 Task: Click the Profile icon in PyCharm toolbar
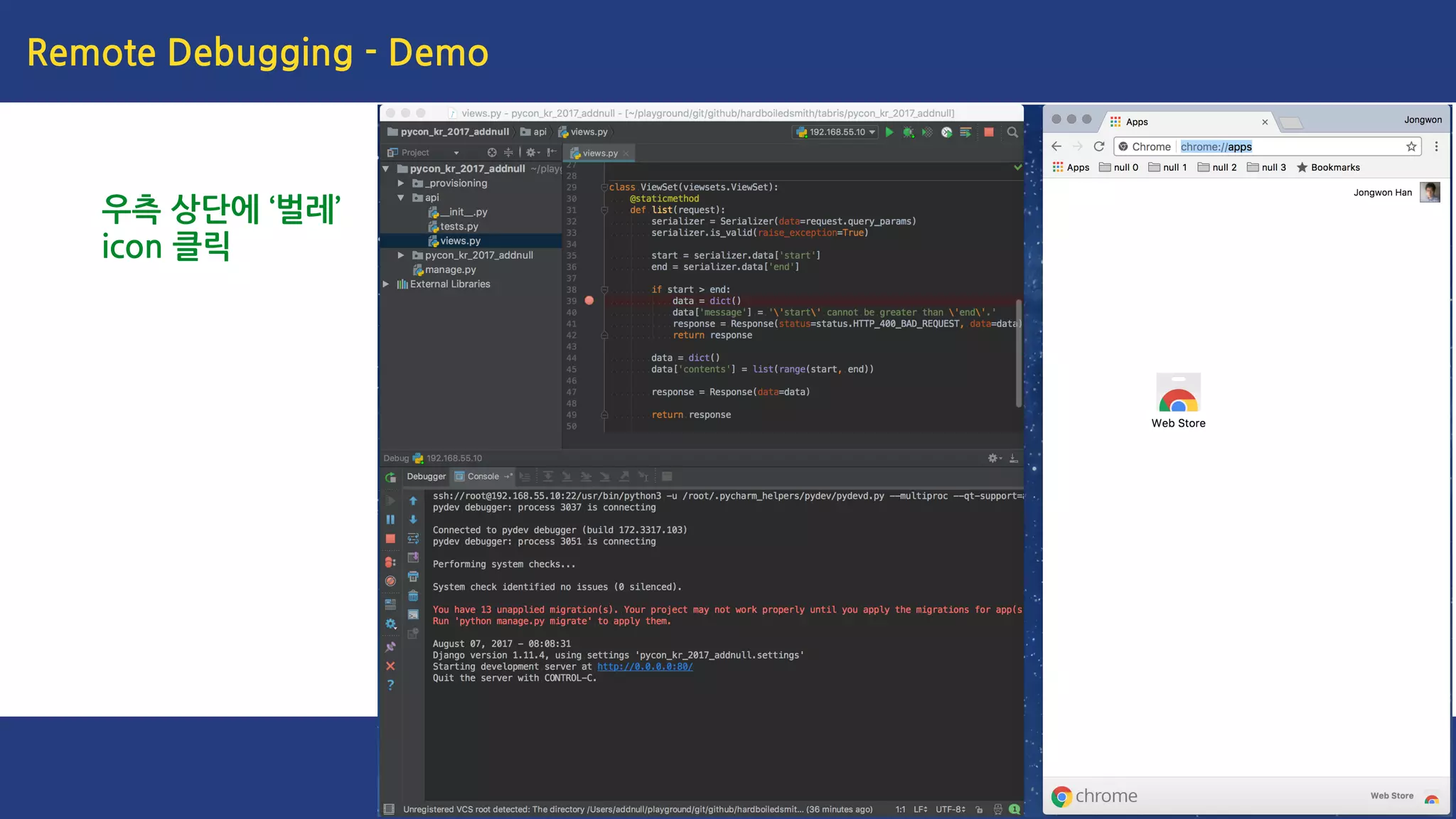tap(946, 132)
